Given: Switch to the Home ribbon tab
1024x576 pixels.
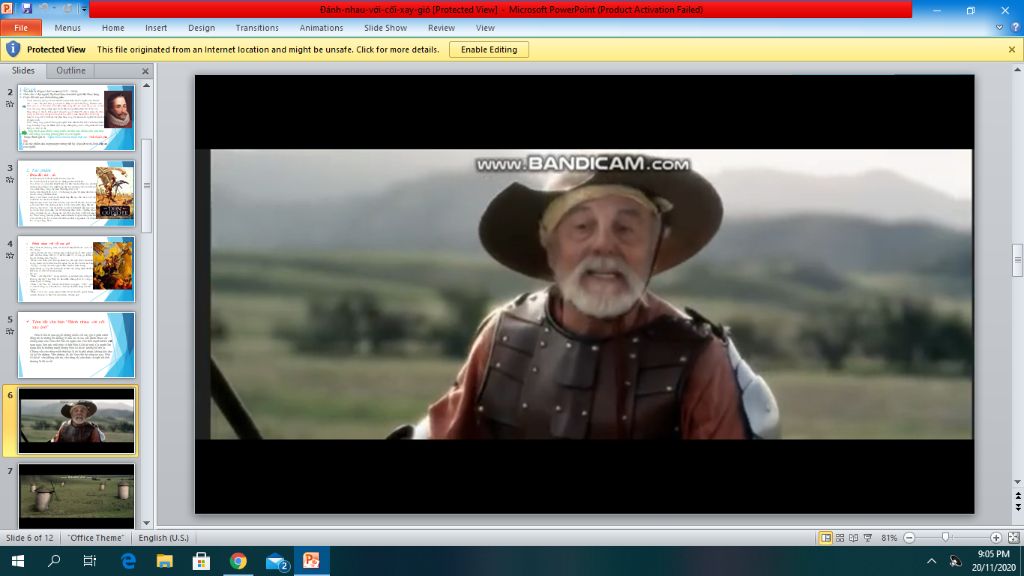Looking at the screenshot, I should point(113,27).
